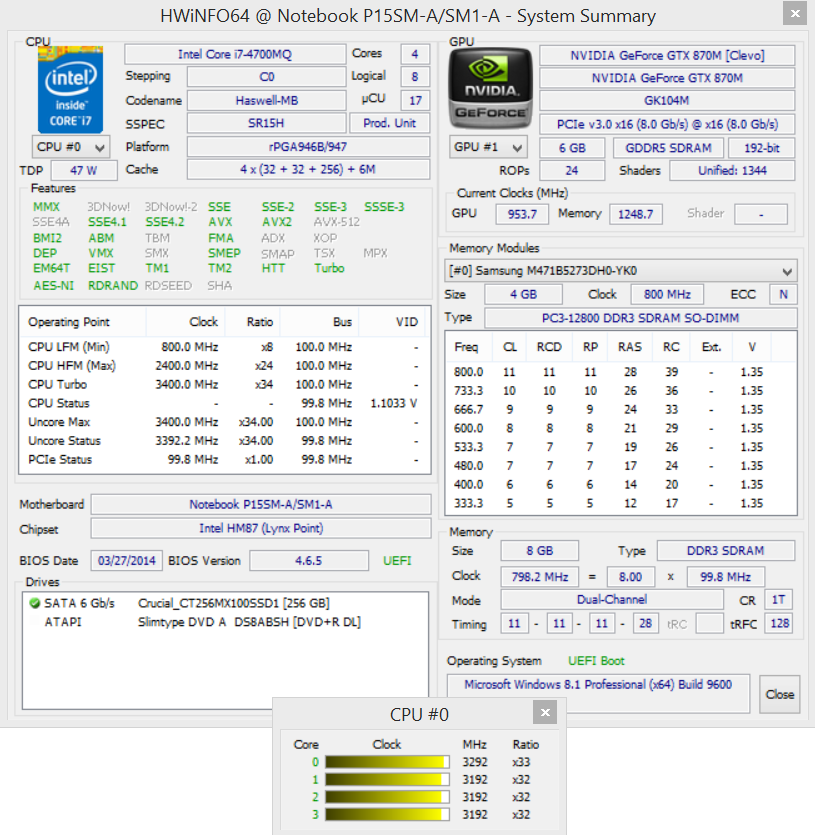The image size is (815, 835).
Task: Select the Slimtype DVD A DS8ABSH drive row
Action: coord(225,622)
